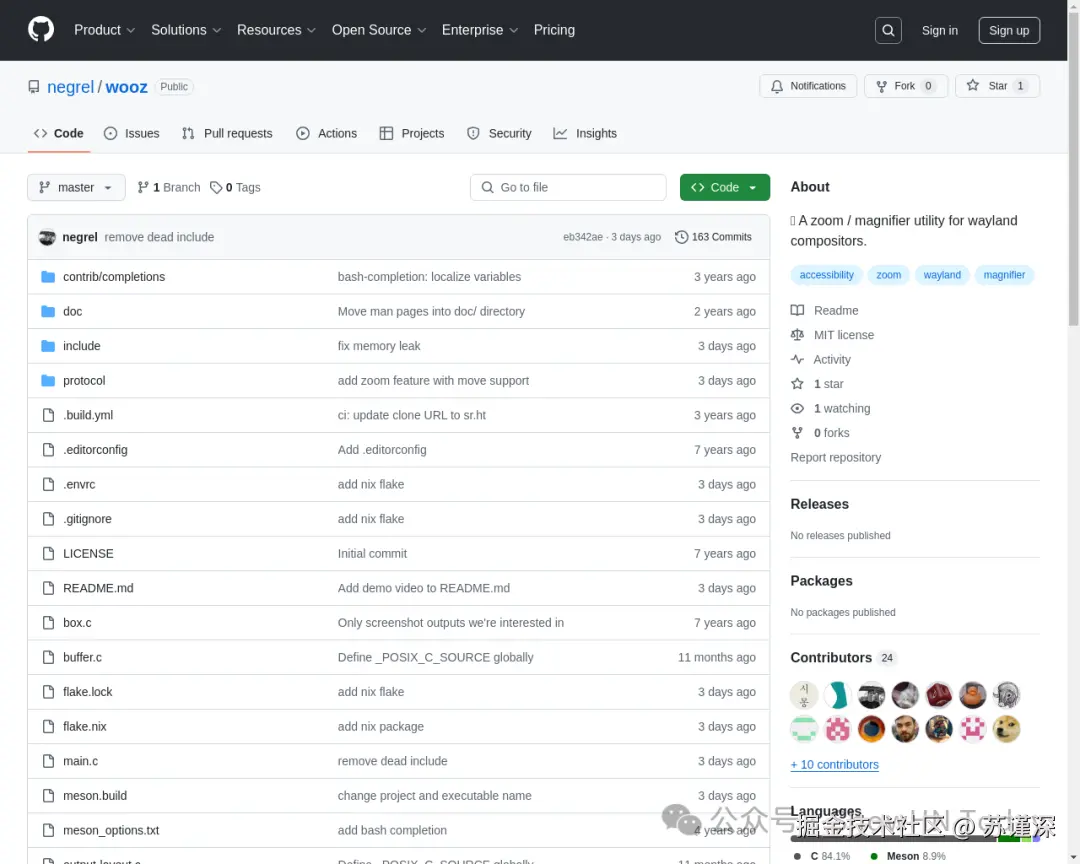Screen dimensions: 1080x864
Task: Click the GitHub logo icon
Action: pyautogui.click(x=41, y=30)
